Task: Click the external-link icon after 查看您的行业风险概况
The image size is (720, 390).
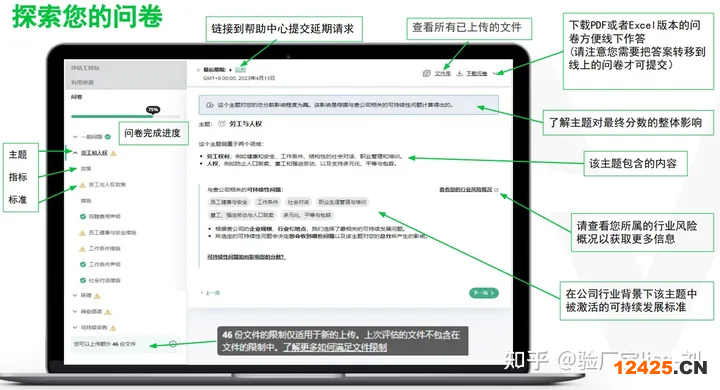Action: click(496, 190)
